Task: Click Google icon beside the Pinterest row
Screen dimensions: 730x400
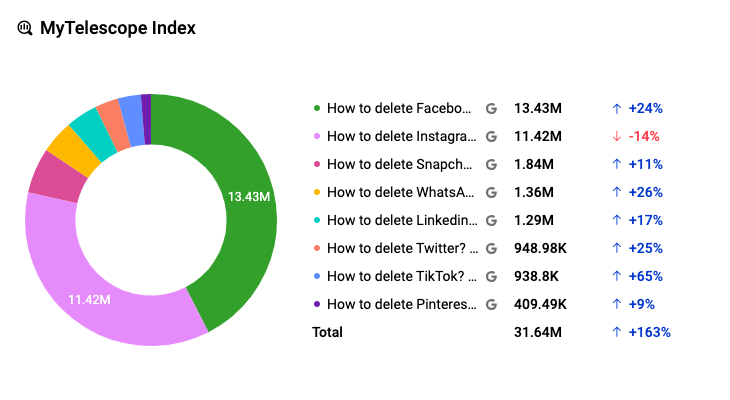Action: pyautogui.click(x=491, y=304)
